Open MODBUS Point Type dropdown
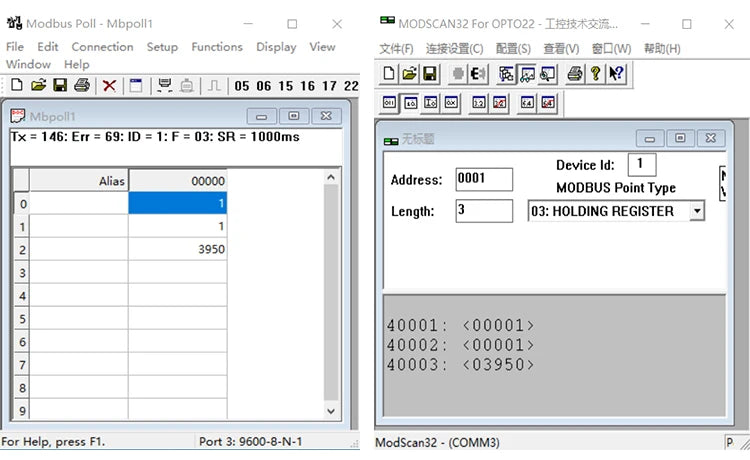The image size is (750, 460). pos(697,211)
